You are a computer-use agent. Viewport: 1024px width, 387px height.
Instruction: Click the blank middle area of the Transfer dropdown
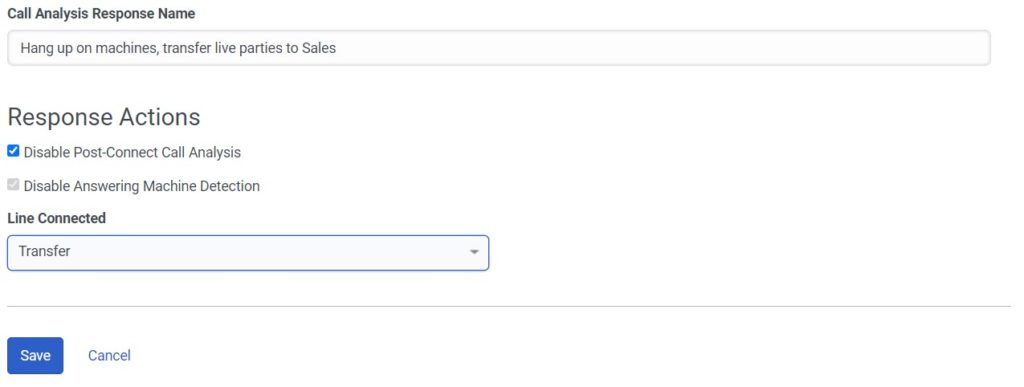261,253
